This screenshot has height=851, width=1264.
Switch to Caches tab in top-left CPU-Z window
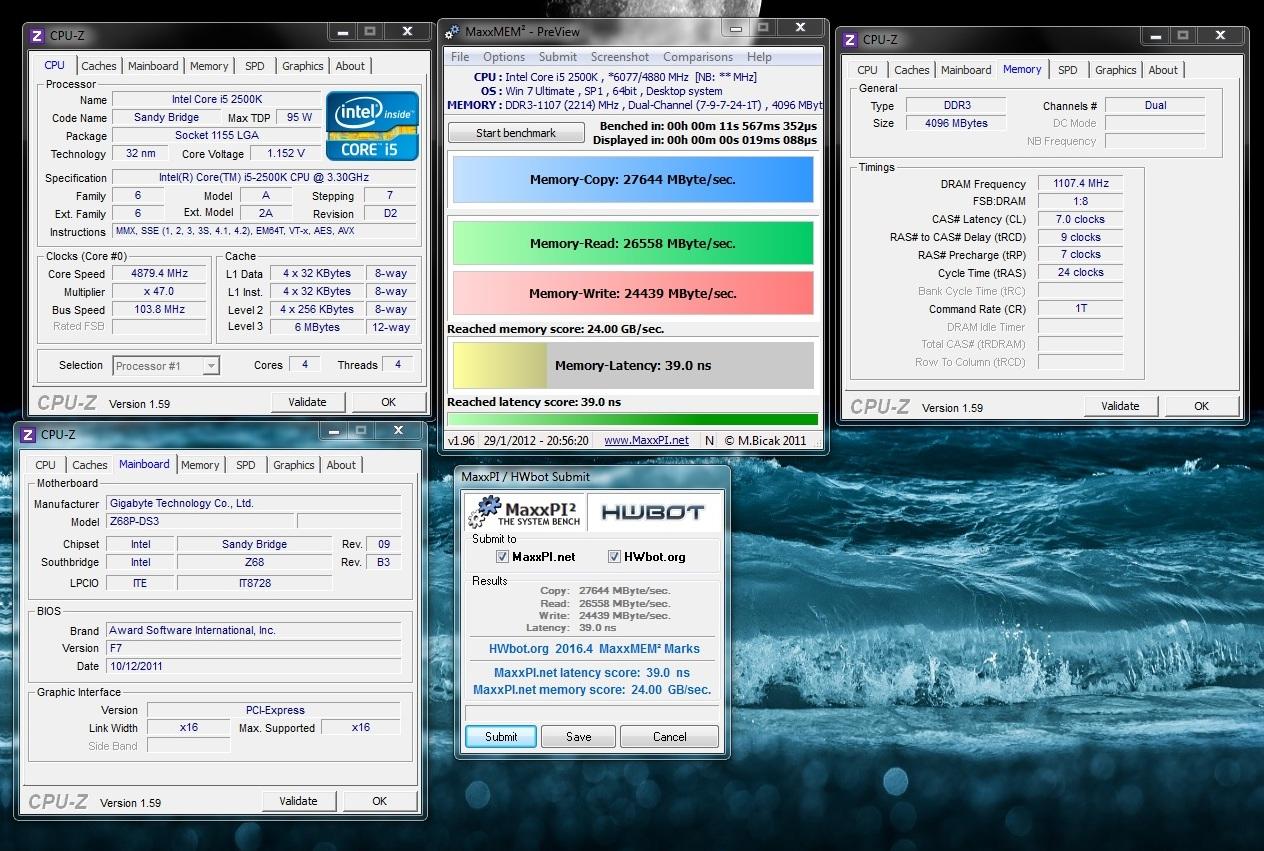coord(99,66)
